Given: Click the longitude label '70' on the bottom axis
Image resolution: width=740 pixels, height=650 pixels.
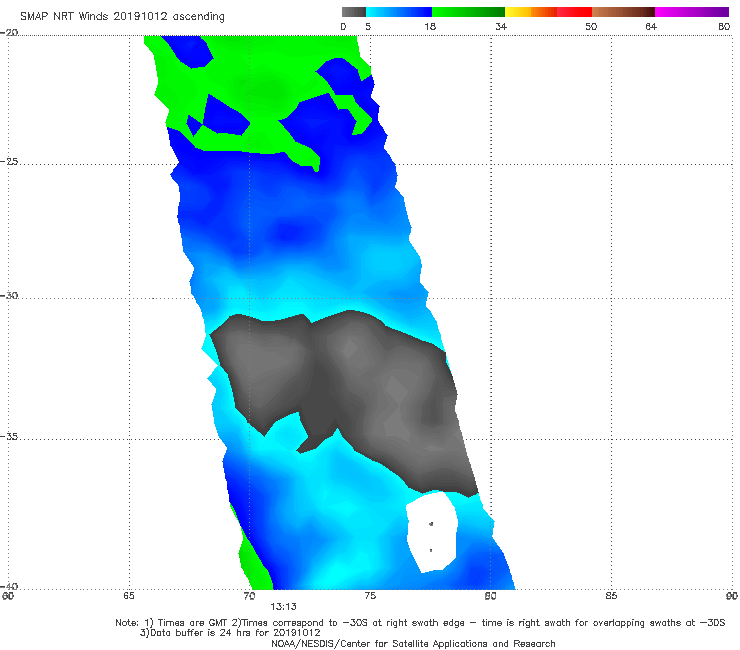Looking at the screenshot, I should [249, 596].
